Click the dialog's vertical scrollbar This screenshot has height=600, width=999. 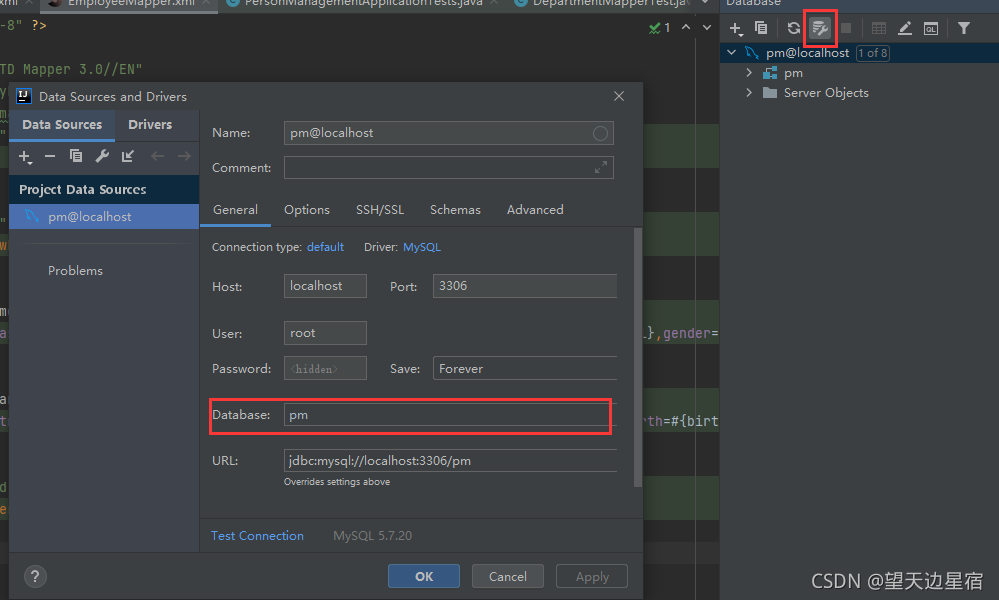click(637, 357)
